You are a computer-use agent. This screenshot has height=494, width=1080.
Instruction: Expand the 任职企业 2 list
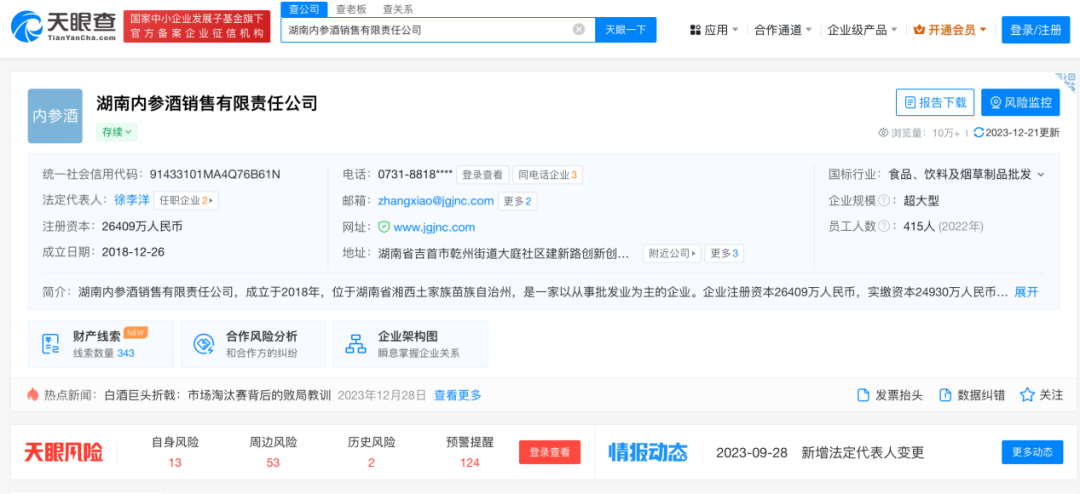(x=186, y=200)
